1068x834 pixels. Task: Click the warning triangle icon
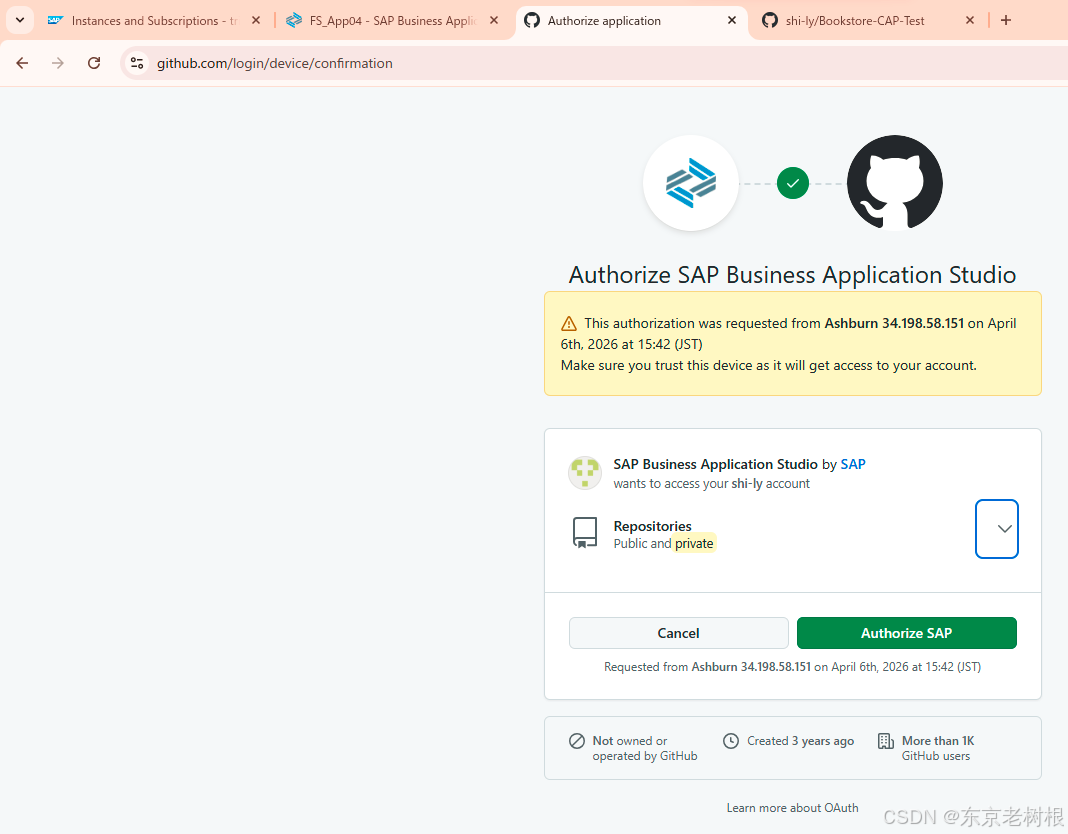tap(569, 324)
